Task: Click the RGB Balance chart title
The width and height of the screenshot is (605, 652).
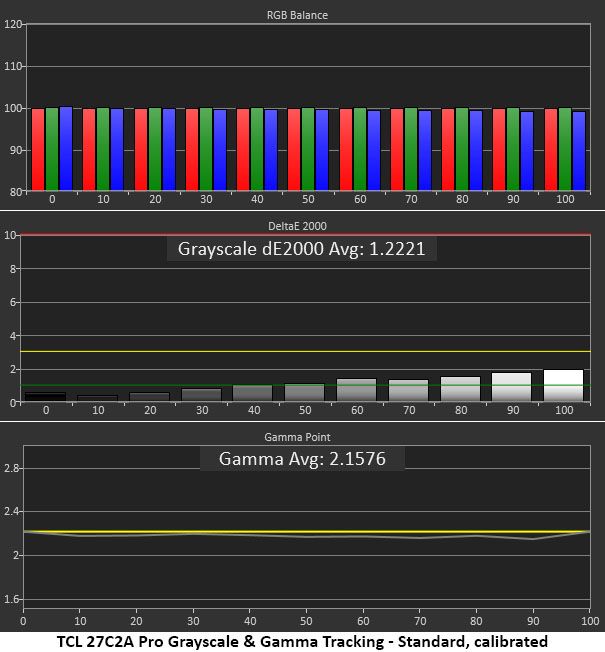Action: (297, 15)
